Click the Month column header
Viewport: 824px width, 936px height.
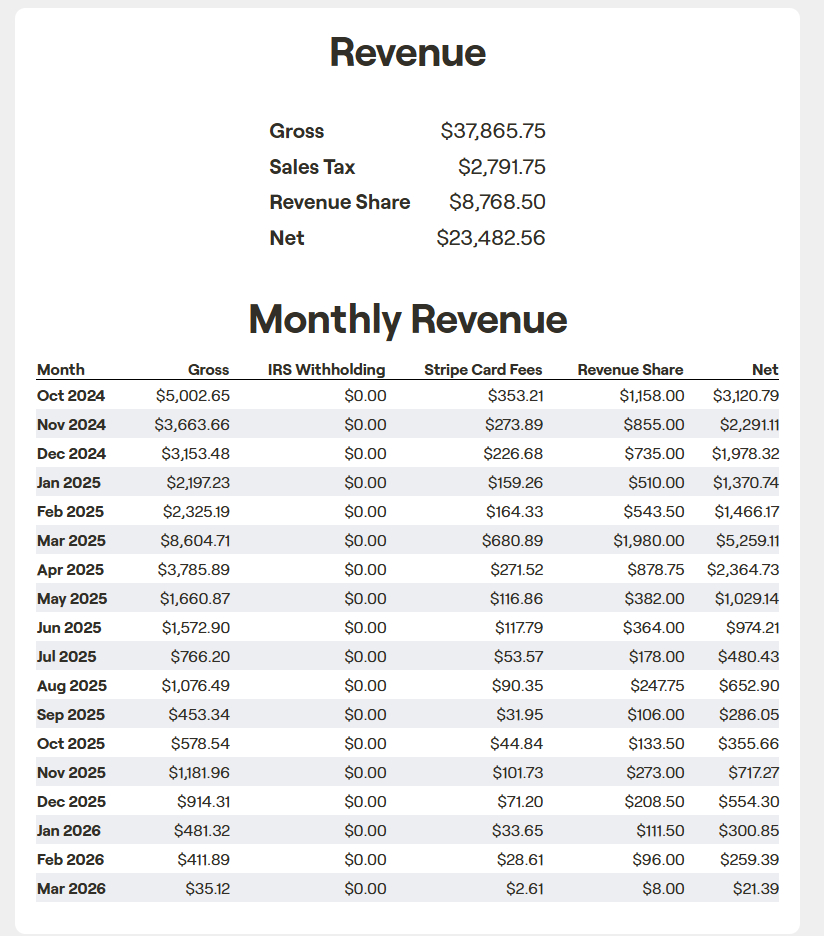(x=61, y=369)
